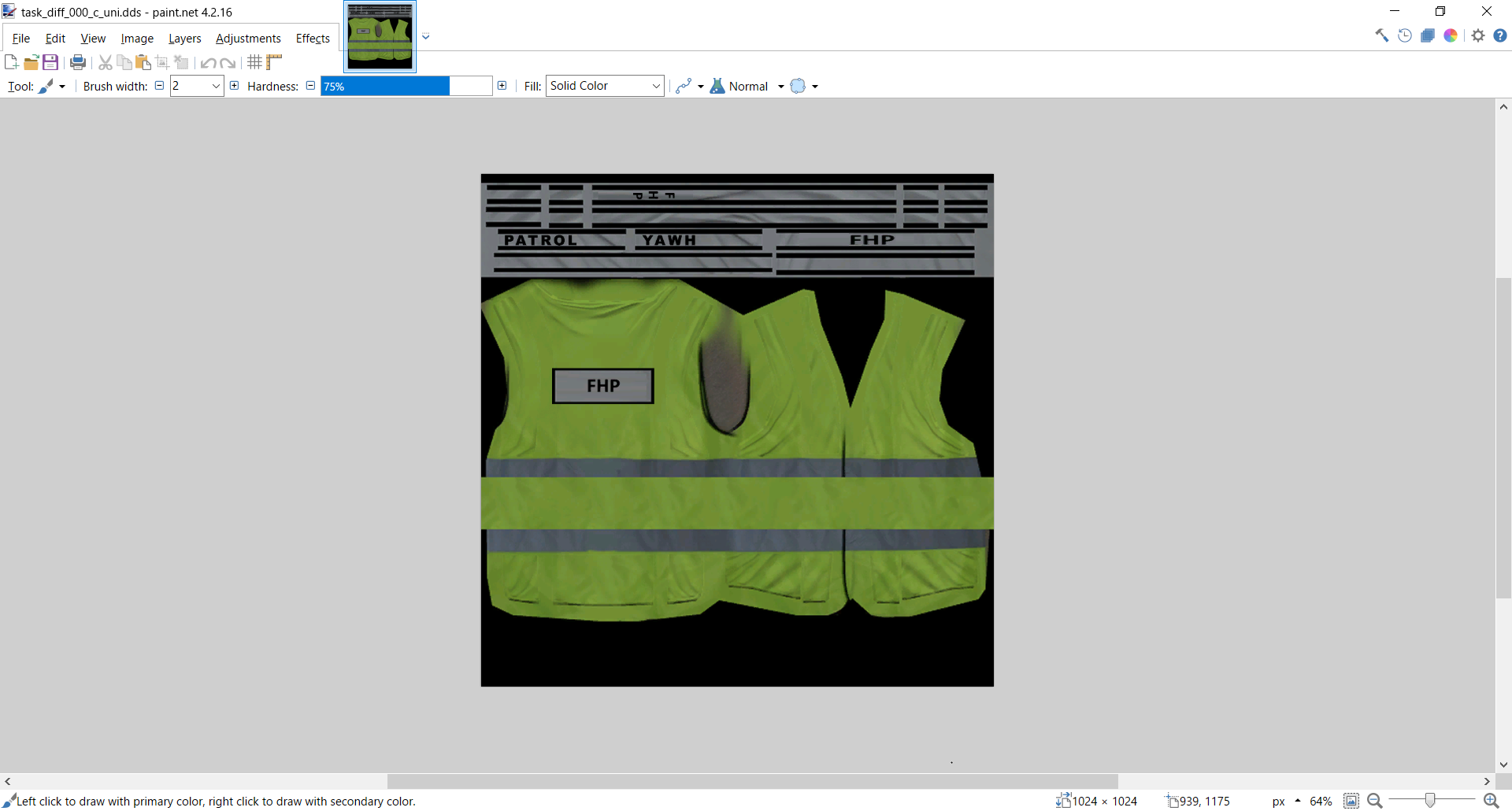
Task: Open the Colors window wheel icon
Action: (1451, 35)
